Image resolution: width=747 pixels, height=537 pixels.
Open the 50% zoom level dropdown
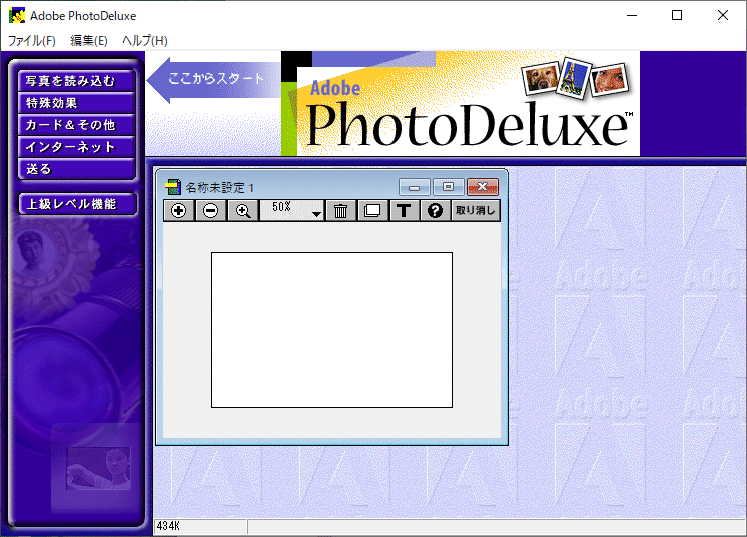tap(292, 211)
